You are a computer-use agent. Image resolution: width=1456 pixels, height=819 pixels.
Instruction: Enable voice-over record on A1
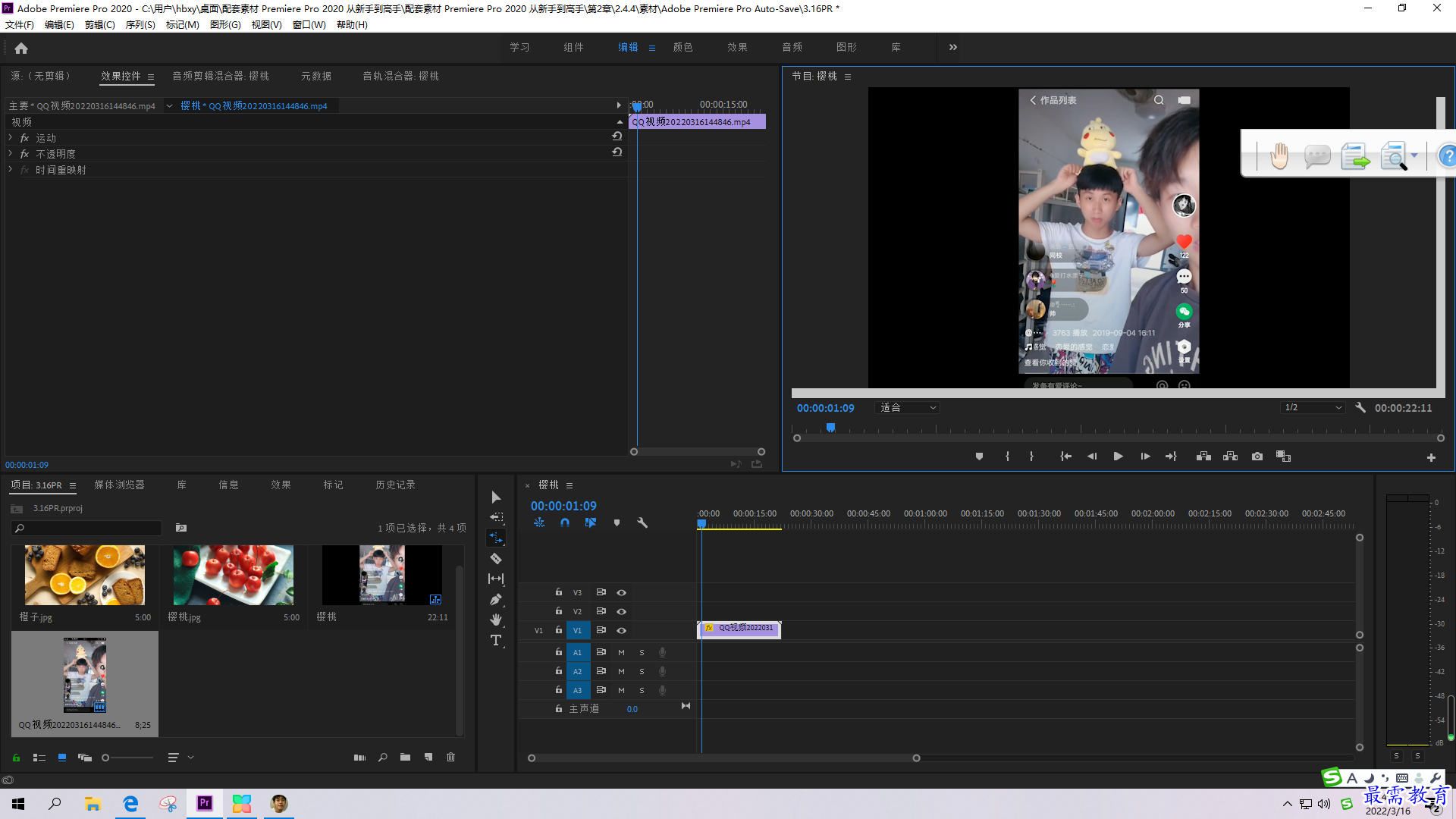(662, 652)
